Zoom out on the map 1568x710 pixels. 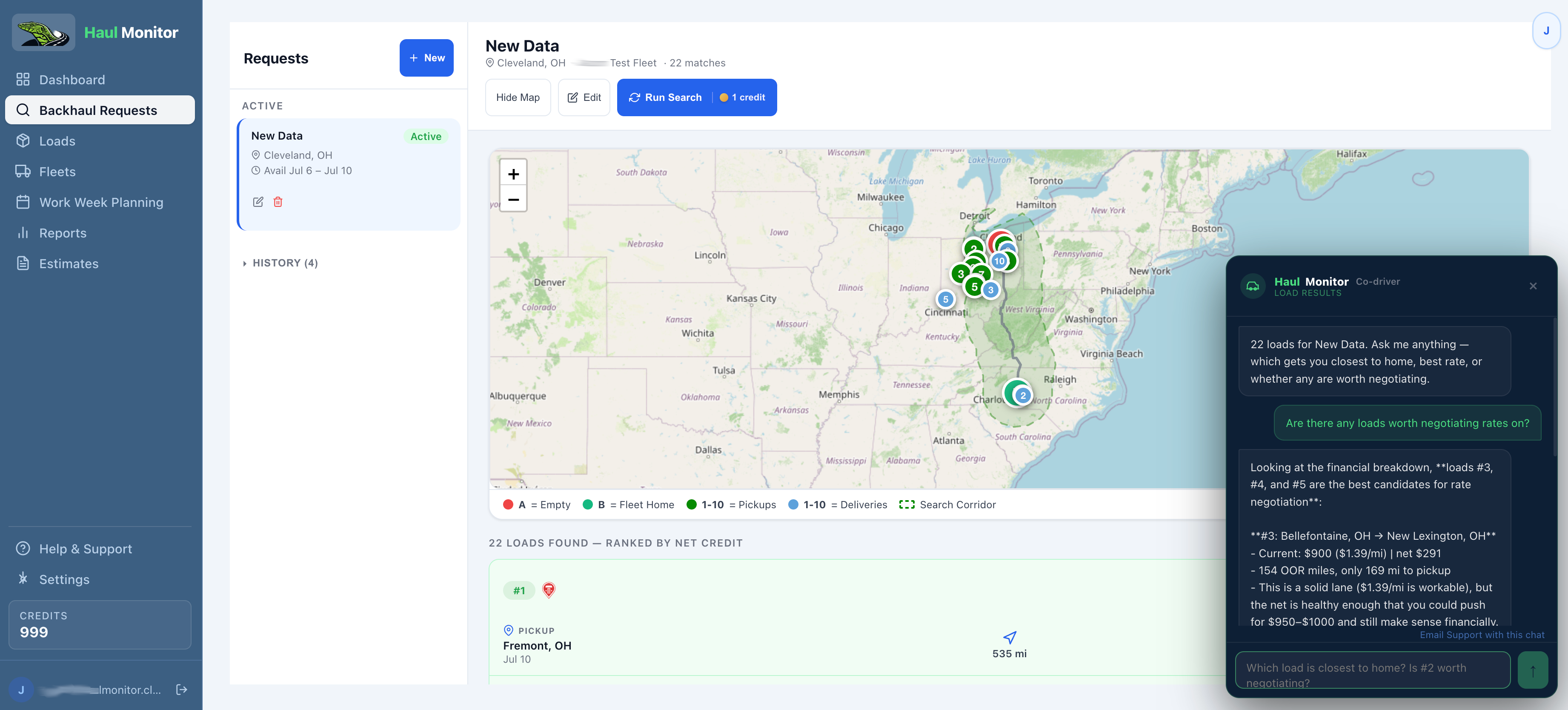513,199
